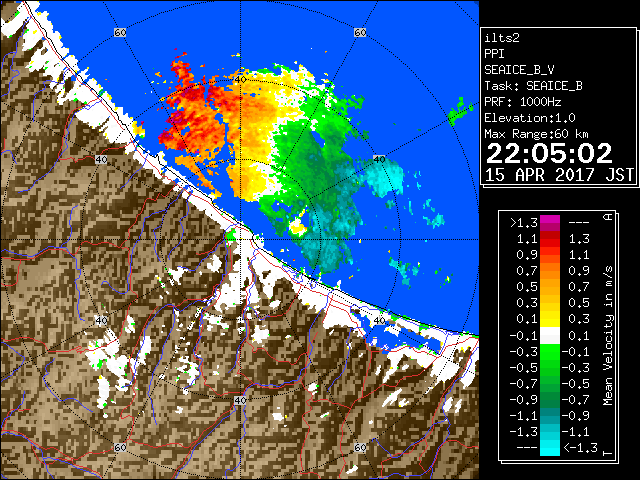Select the date '15 APR 2017 JST'
Screen dimensions: 640x480
pyautogui.click(x=559, y=175)
